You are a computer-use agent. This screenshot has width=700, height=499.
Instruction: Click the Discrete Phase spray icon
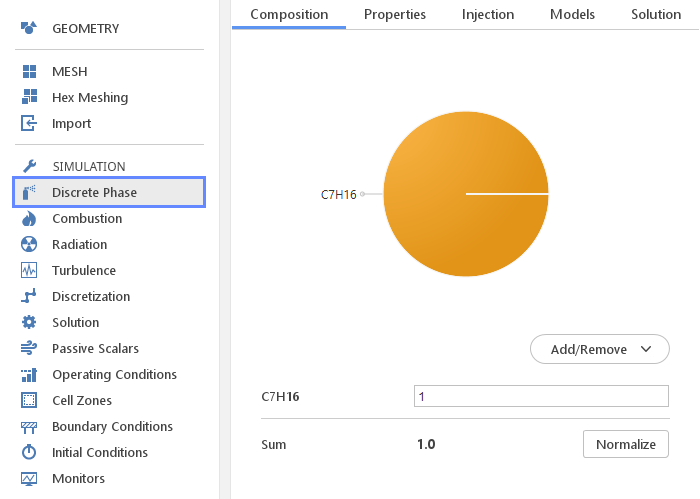point(29,192)
